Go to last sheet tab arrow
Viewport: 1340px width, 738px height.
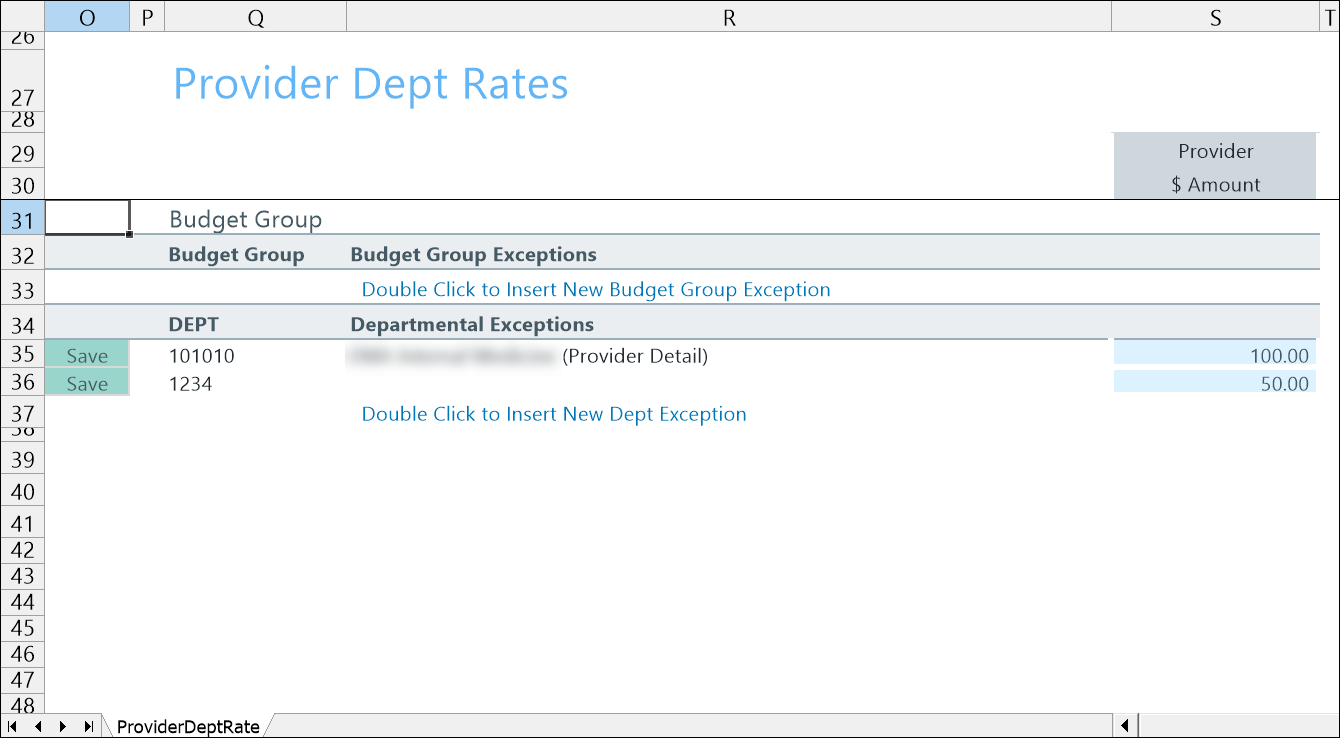pos(88,726)
